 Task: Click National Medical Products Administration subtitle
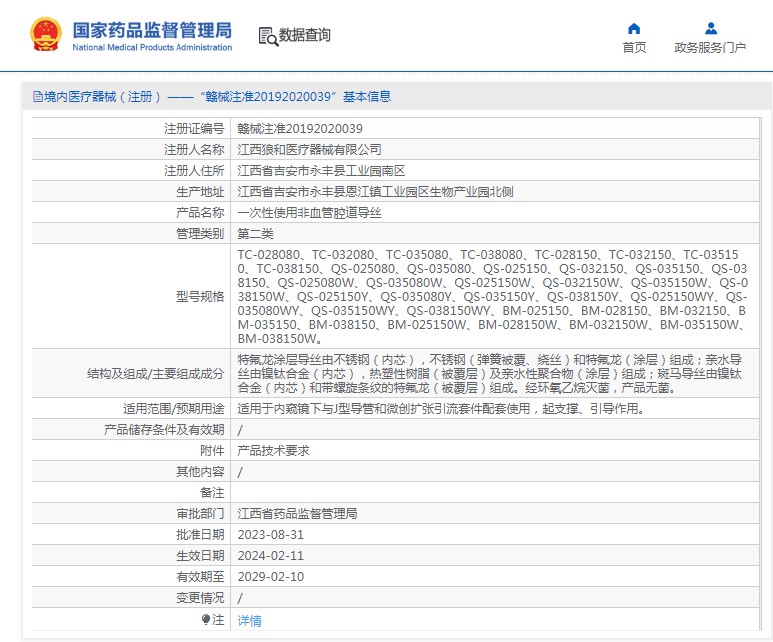click(x=152, y=47)
